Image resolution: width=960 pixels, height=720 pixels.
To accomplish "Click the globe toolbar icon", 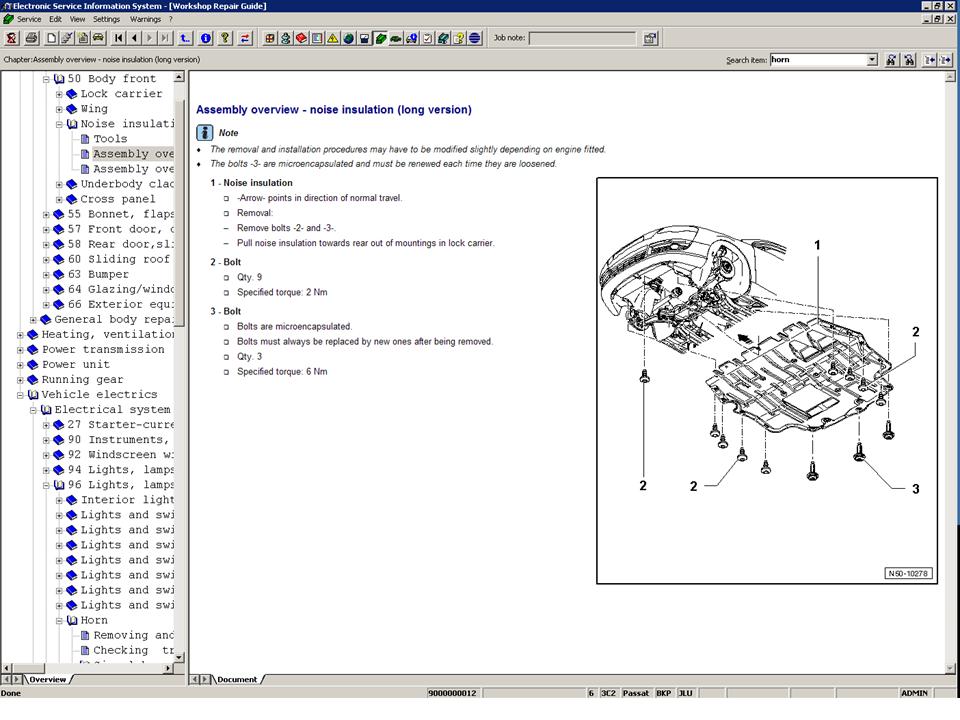I will 348,38.
